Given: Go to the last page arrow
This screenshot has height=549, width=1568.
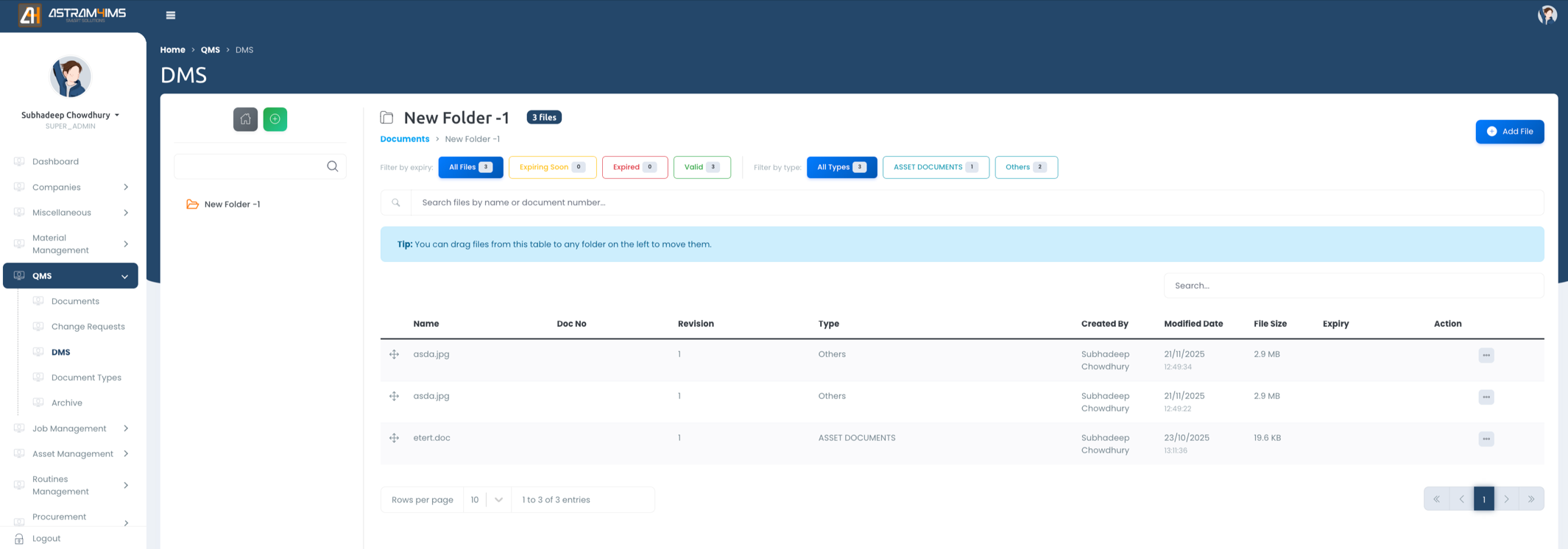Looking at the screenshot, I should (x=1531, y=499).
